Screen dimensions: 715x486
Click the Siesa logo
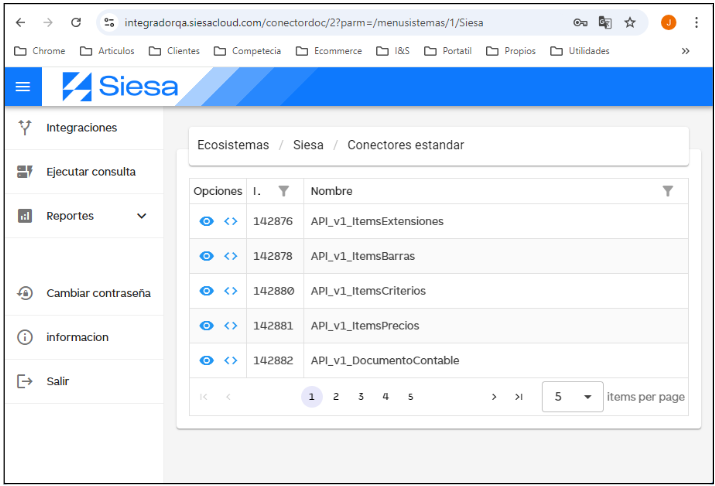point(120,87)
